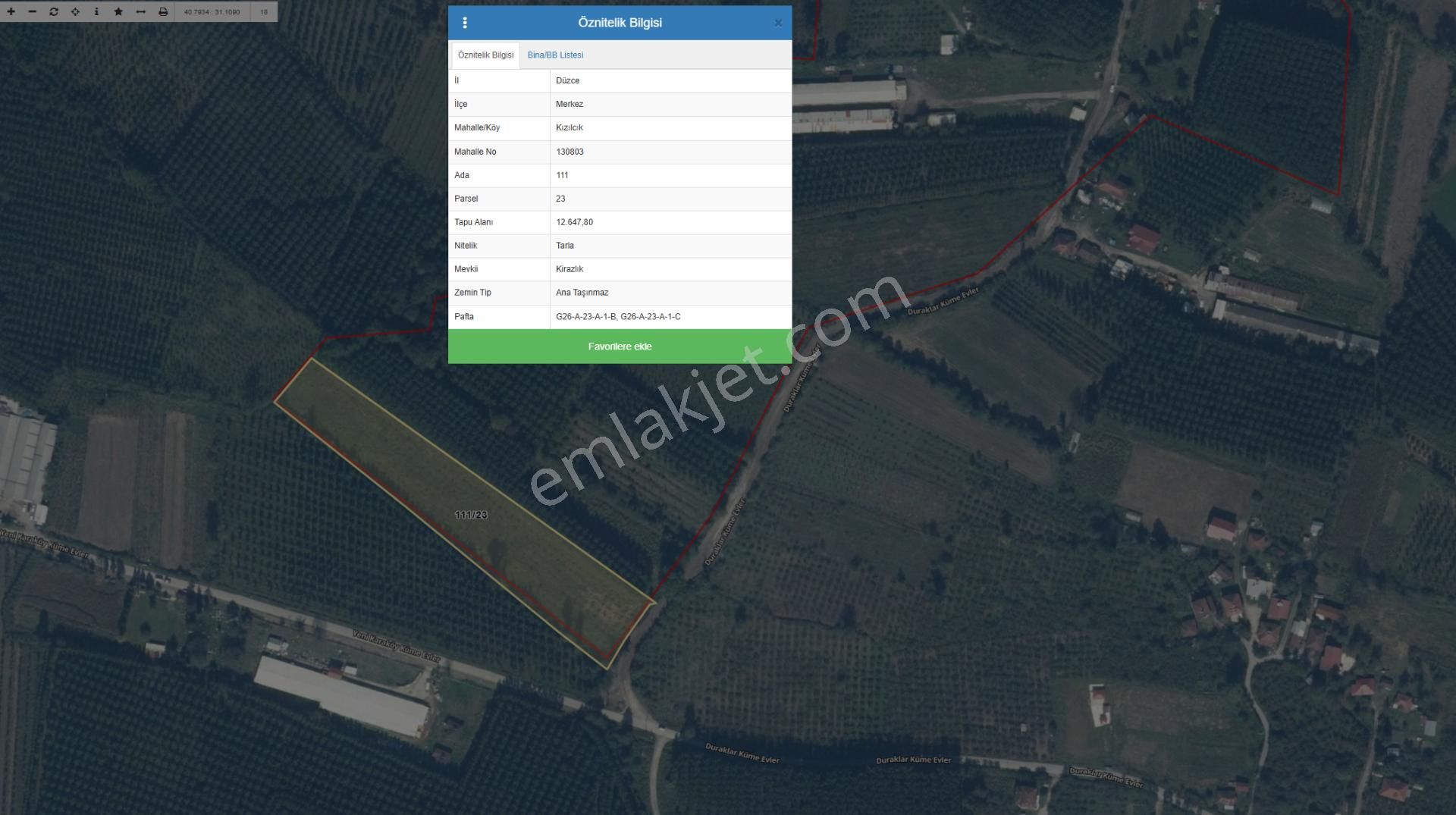
Task: Open the three-dot panel menu
Action: pyautogui.click(x=465, y=23)
